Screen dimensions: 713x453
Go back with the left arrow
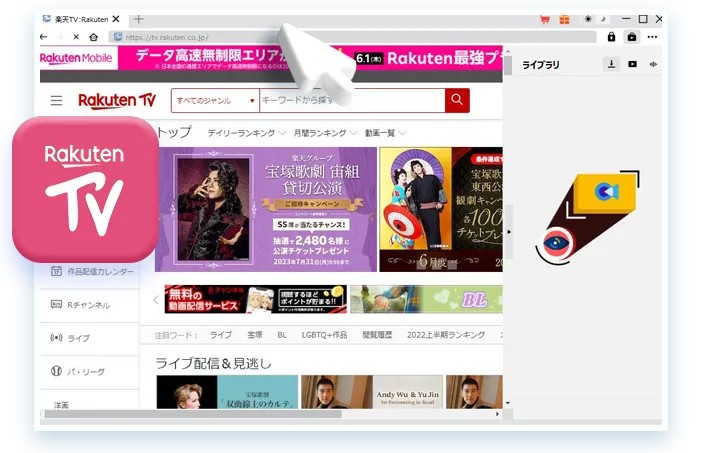[44, 37]
